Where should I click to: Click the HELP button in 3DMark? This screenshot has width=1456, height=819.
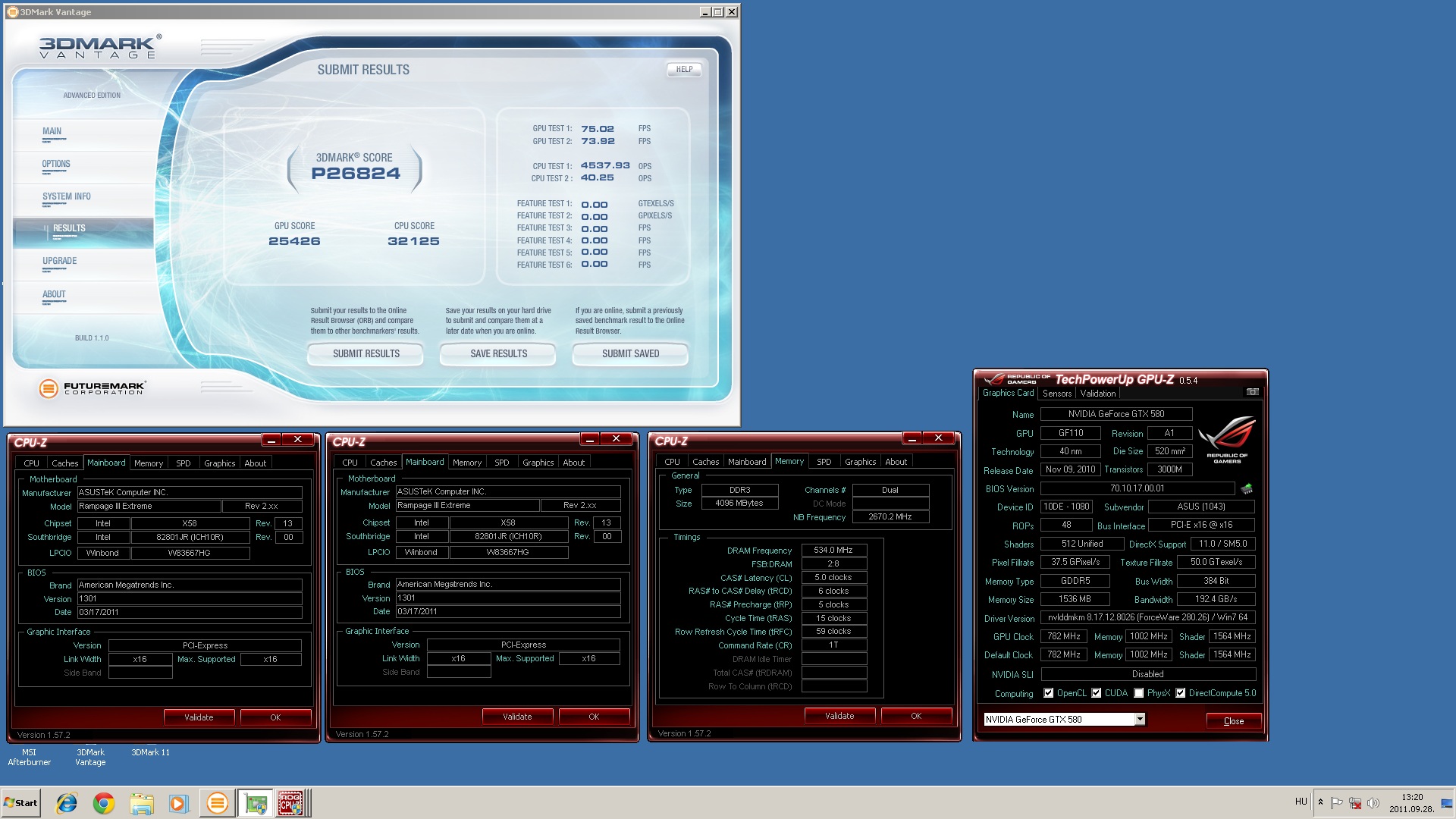click(x=684, y=69)
